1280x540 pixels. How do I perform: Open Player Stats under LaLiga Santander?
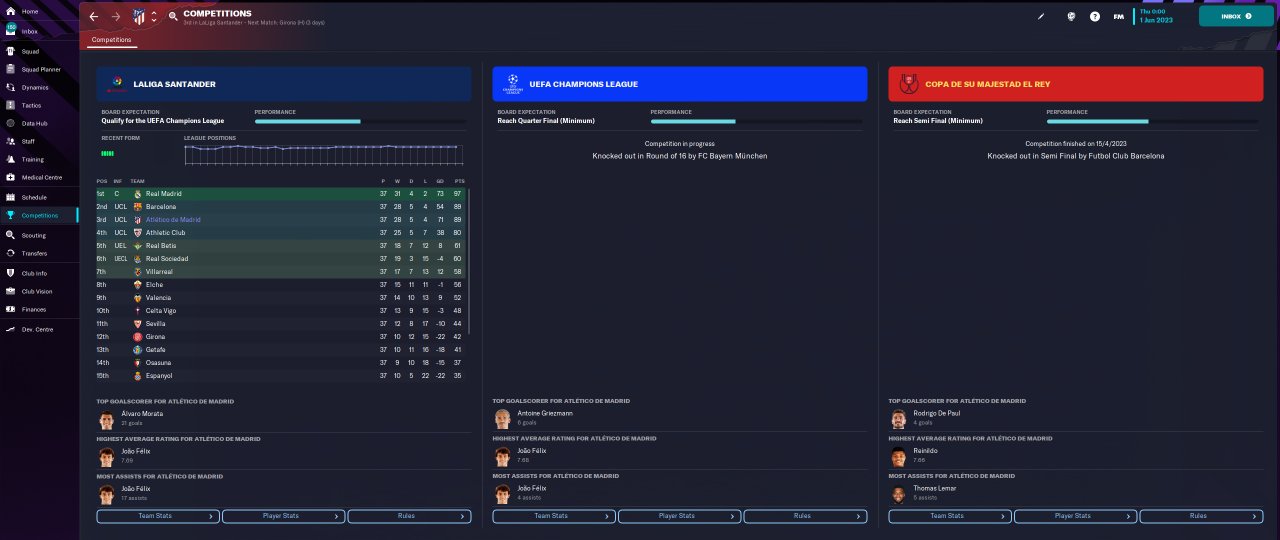(x=284, y=516)
